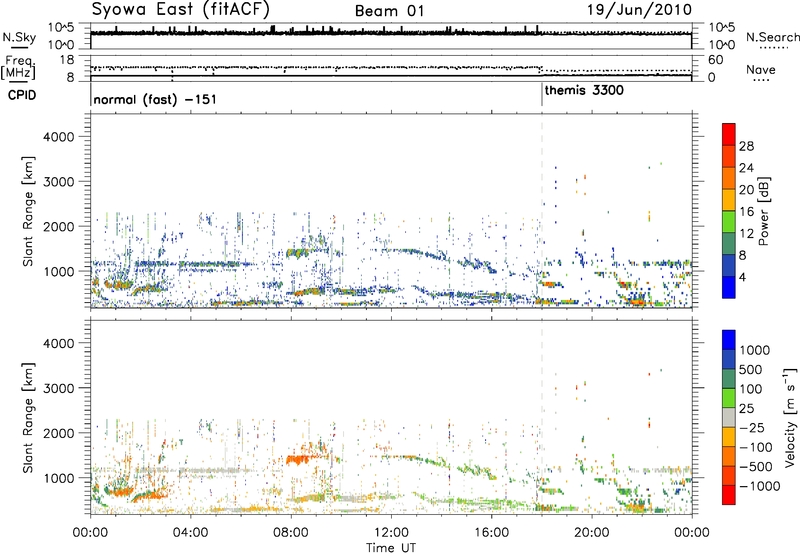This screenshot has height=554, width=800.
Task: Click the 'normal (fast) -151' CPID label
Action: click(155, 100)
